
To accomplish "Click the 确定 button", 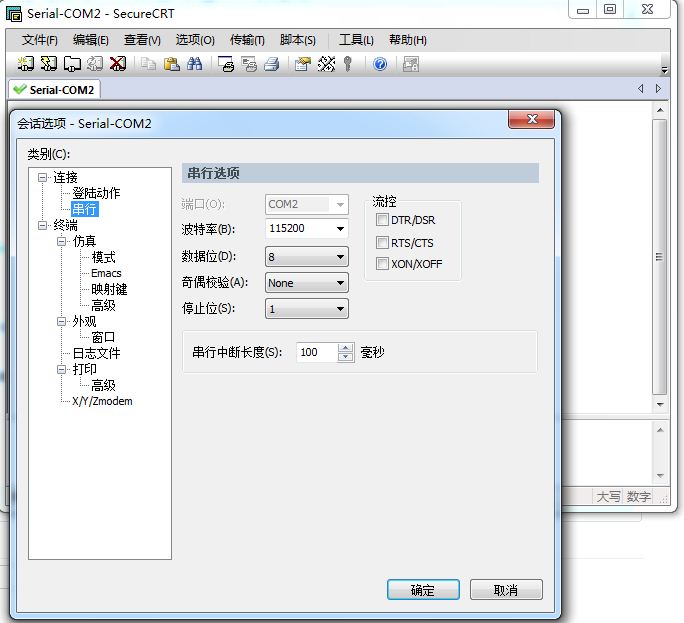I will pos(423,590).
